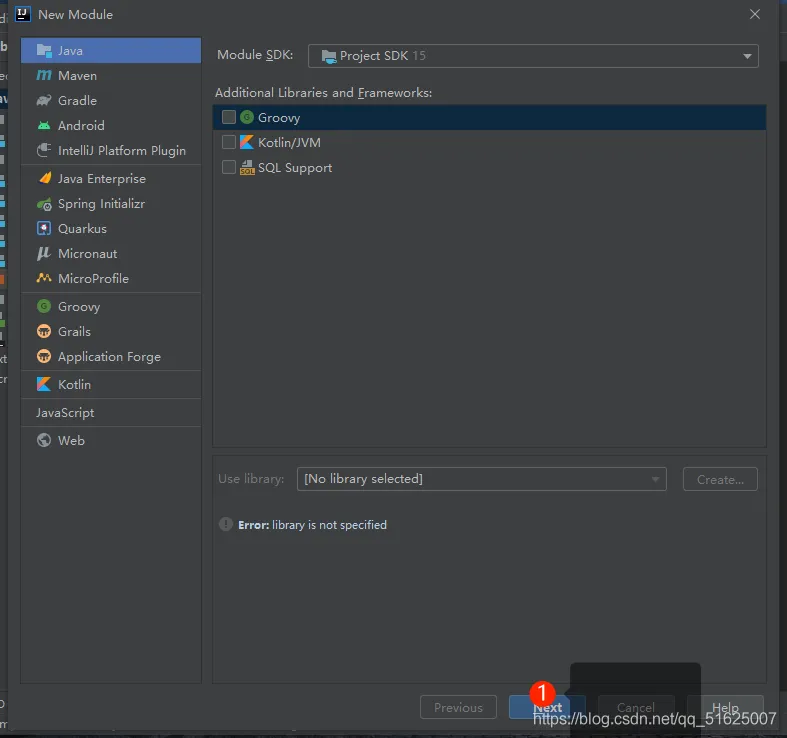This screenshot has height=738, width=787.
Task: Click the Maven 'm' icon
Action: (x=44, y=75)
